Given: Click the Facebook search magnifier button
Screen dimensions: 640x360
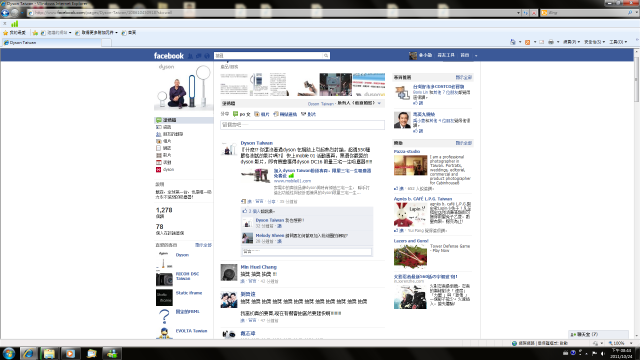Looking at the screenshot, I should click(326, 56).
